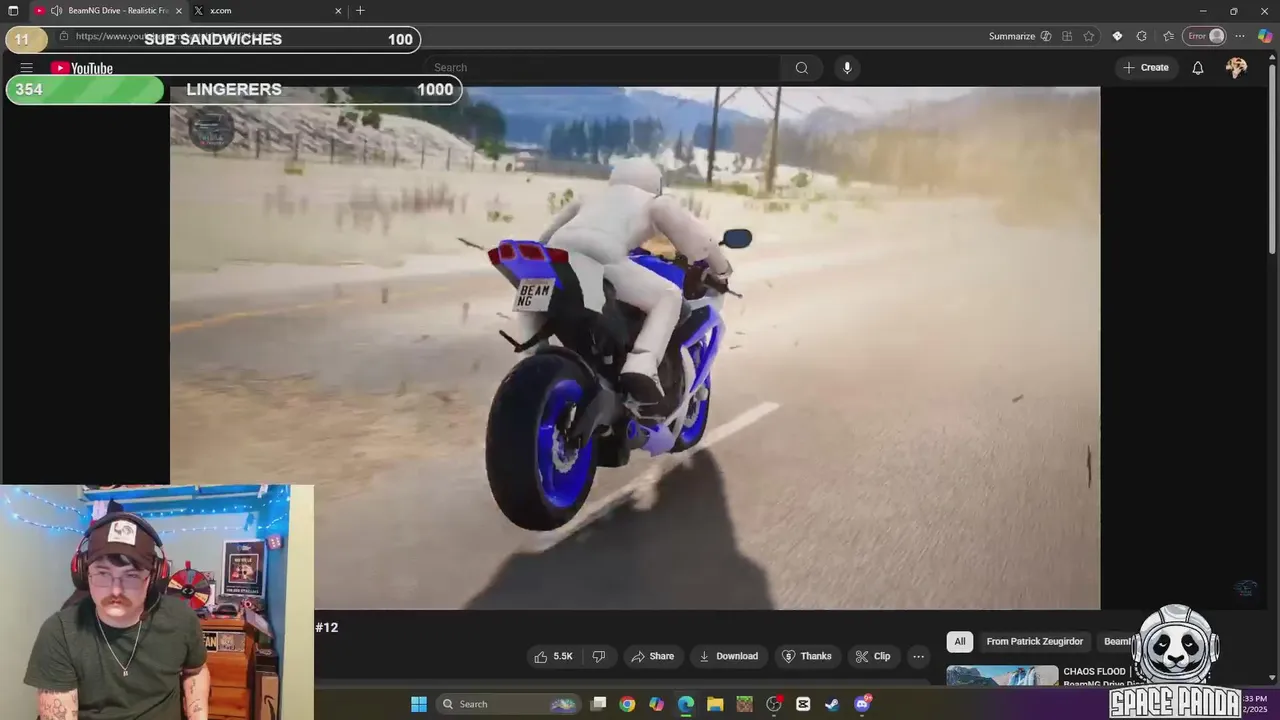
Task: Open Favorites list icon
Action: click(x=1168, y=36)
